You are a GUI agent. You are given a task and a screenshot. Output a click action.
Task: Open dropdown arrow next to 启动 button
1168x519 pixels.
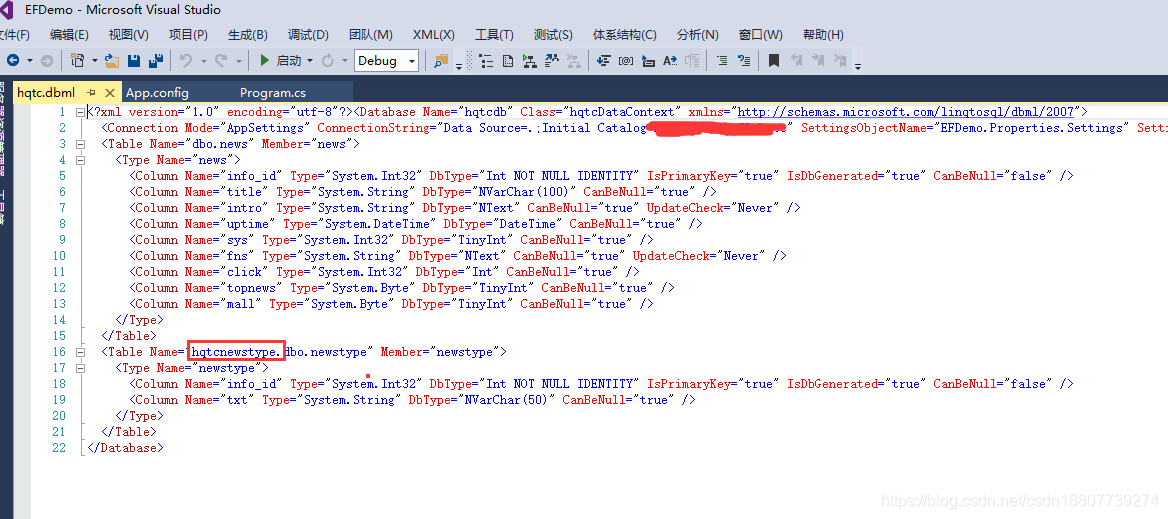[x=309, y=61]
